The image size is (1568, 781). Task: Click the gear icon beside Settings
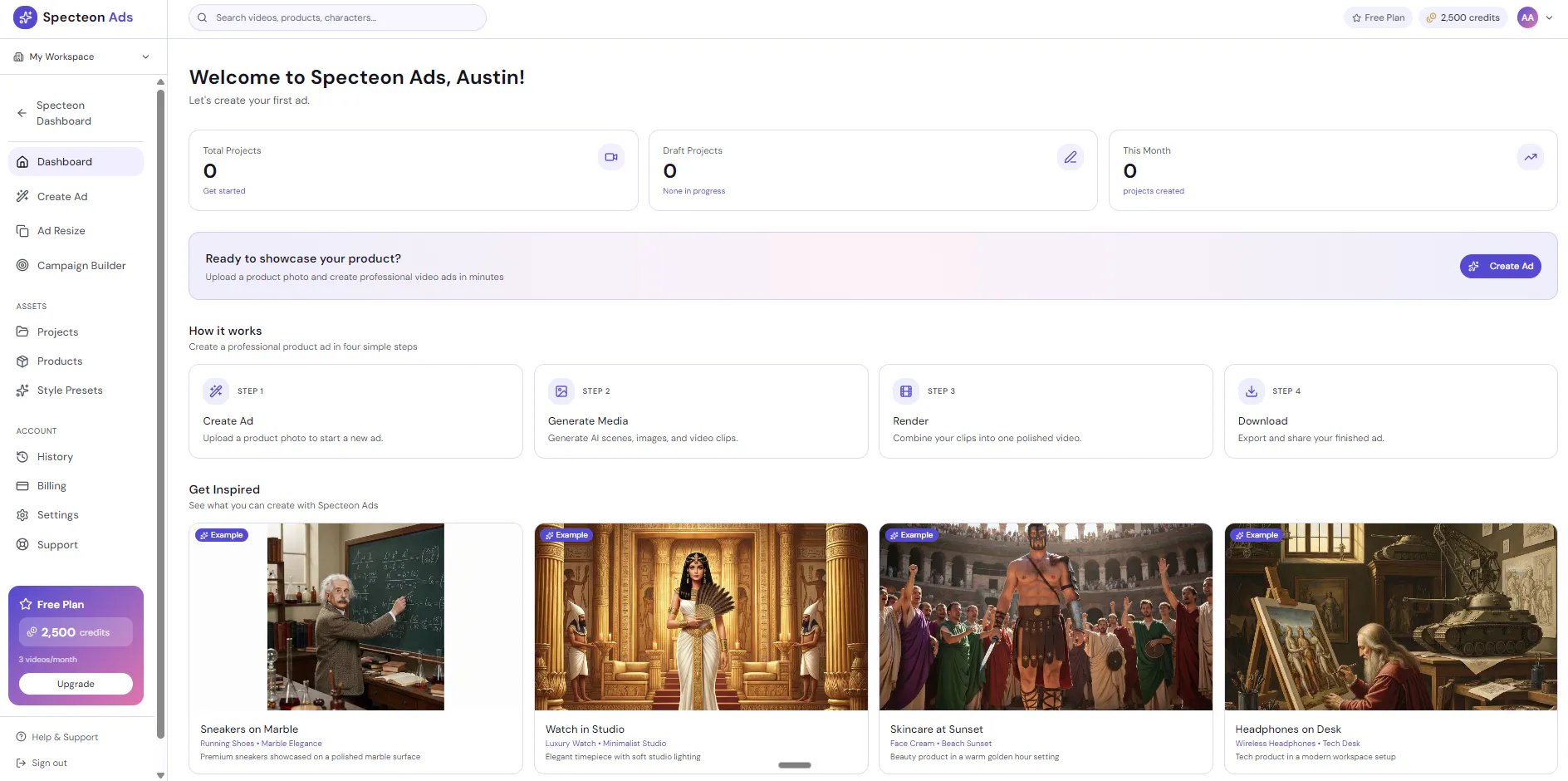[22, 515]
